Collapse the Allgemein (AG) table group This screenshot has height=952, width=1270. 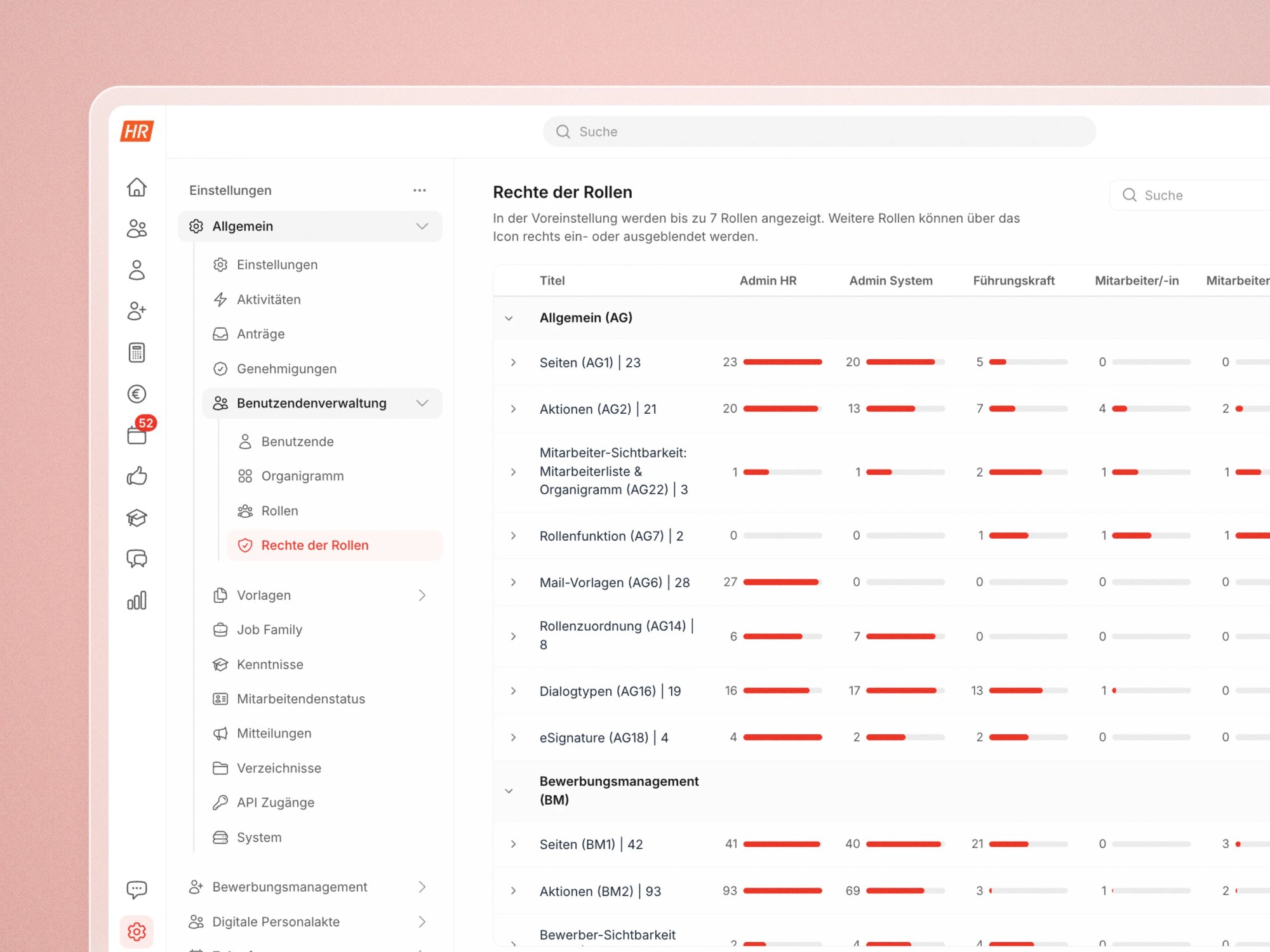tap(509, 318)
